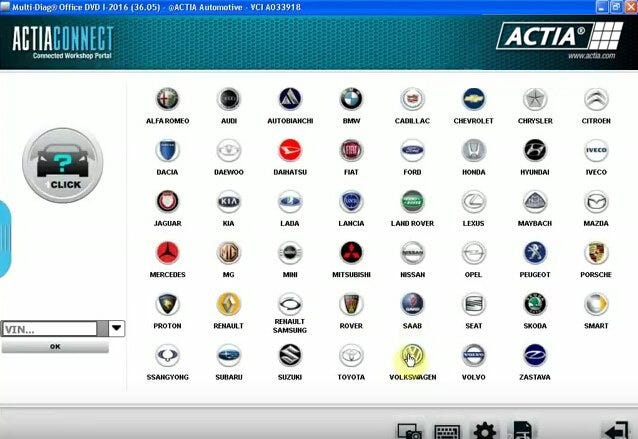
Task: Choose the Mazda brand logo
Action: pyautogui.click(x=596, y=201)
